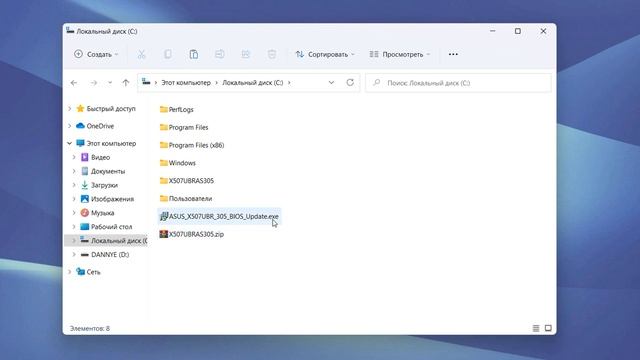Click the Сеть network icon
The width and height of the screenshot is (640, 360).
coord(80,271)
